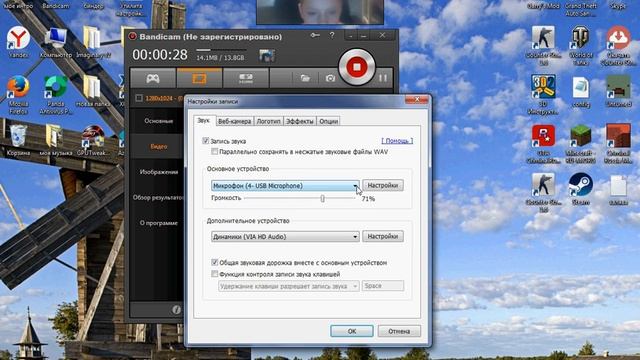Select Bandicam game recording mode gamepad icon

pyautogui.click(x=153, y=78)
